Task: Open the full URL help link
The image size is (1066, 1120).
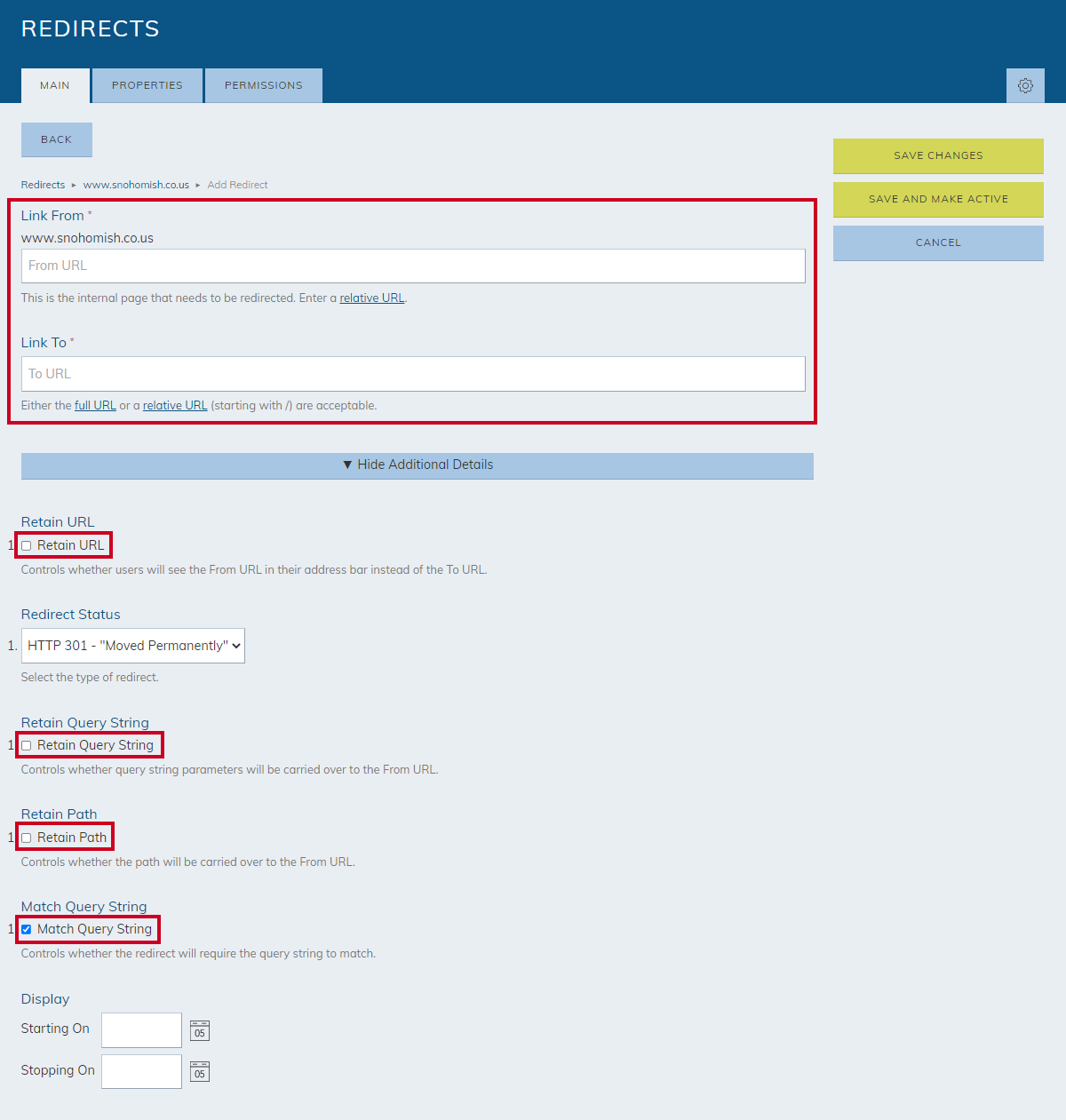Action: (95, 406)
